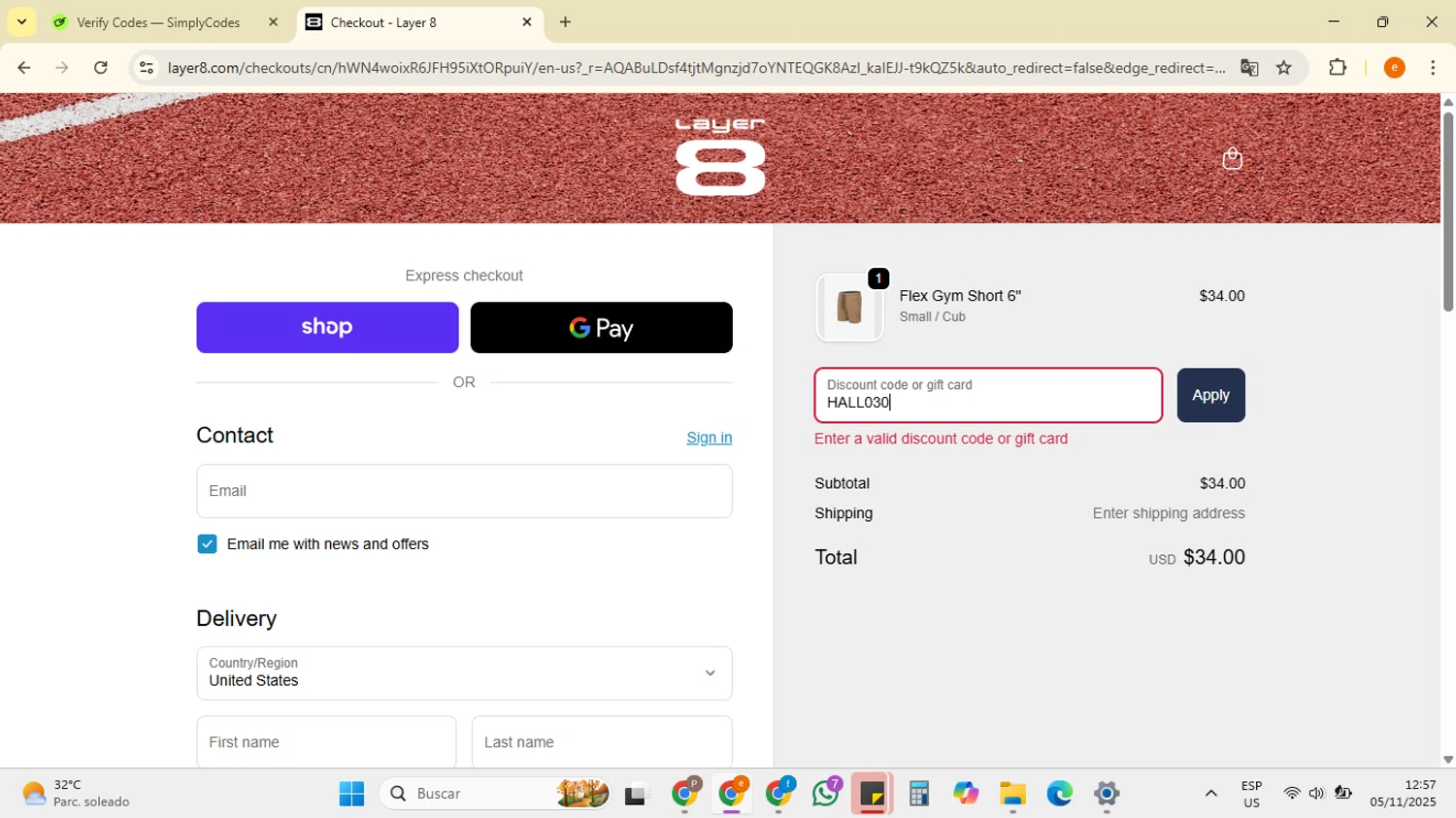Uncheck Email me with news and offers
Screen dimensions: 1456x818
(207, 544)
